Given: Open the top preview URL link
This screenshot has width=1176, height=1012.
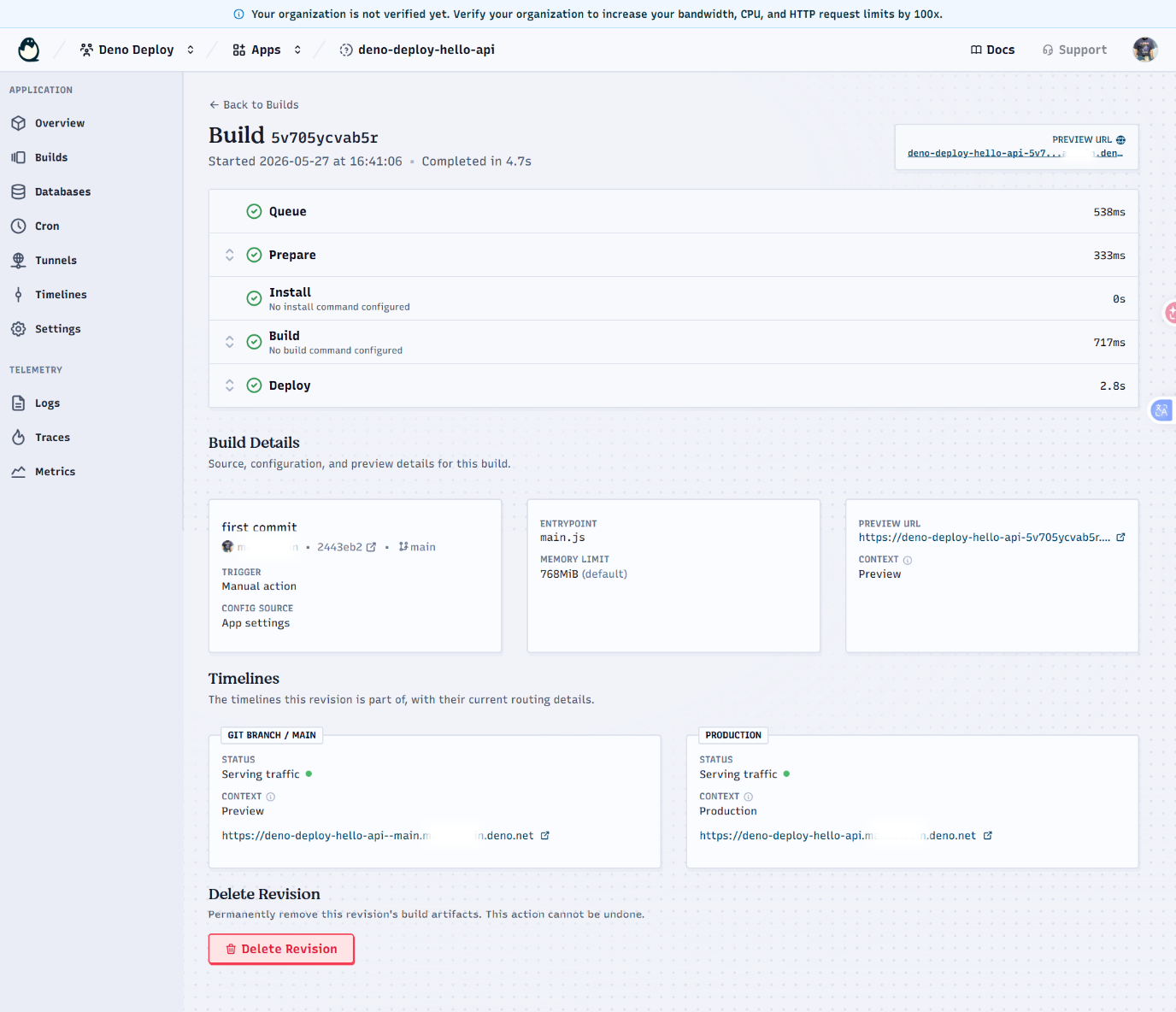Looking at the screenshot, I should (x=1015, y=153).
